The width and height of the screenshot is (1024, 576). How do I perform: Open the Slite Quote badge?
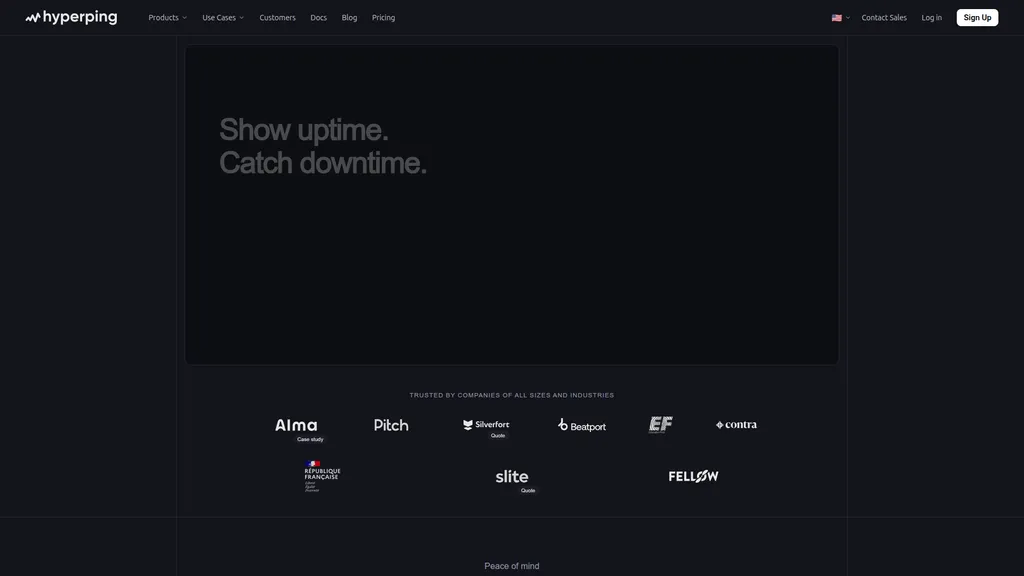coord(528,490)
